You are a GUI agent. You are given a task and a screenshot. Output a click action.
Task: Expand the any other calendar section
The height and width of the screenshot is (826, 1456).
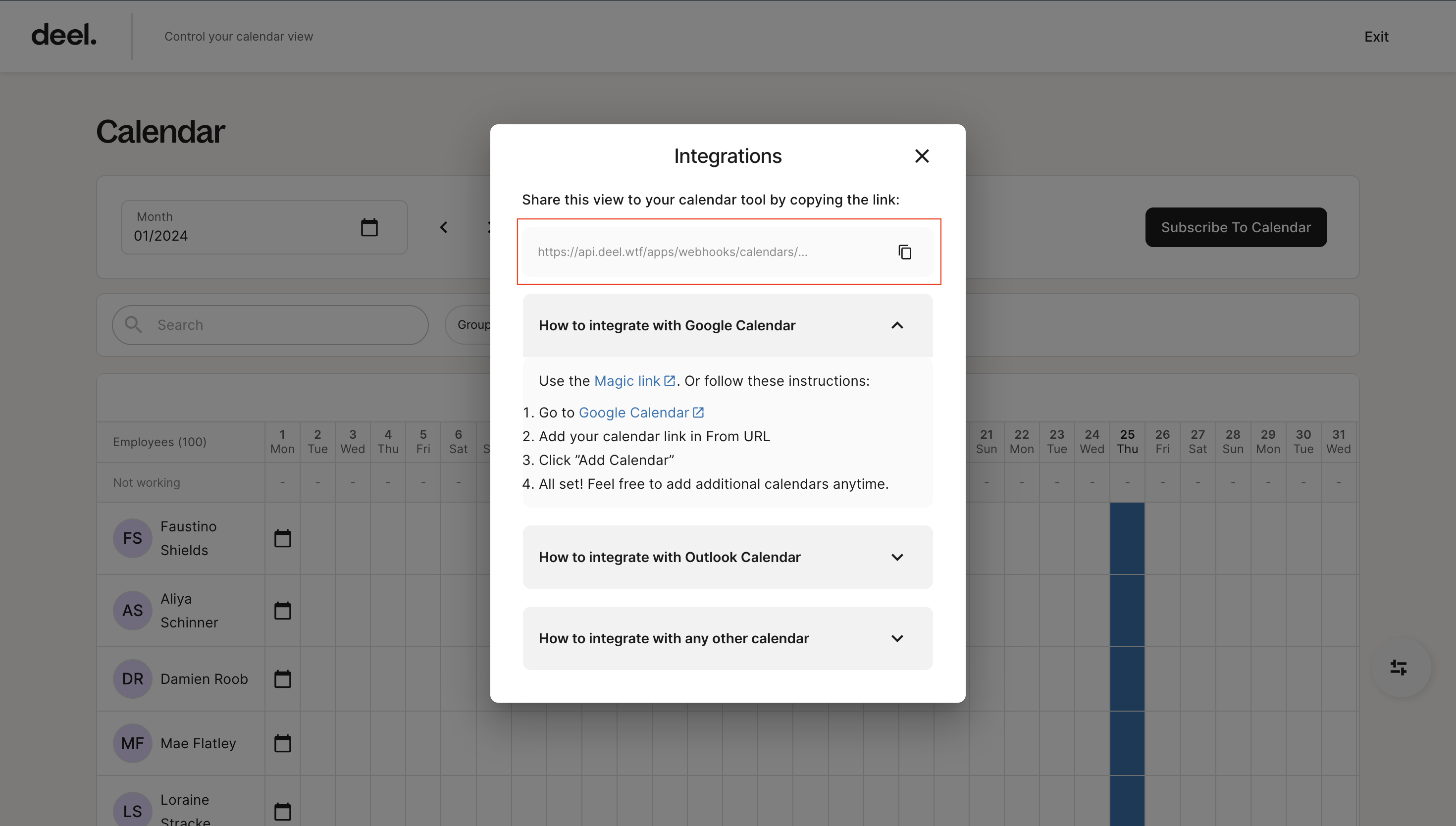click(728, 638)
